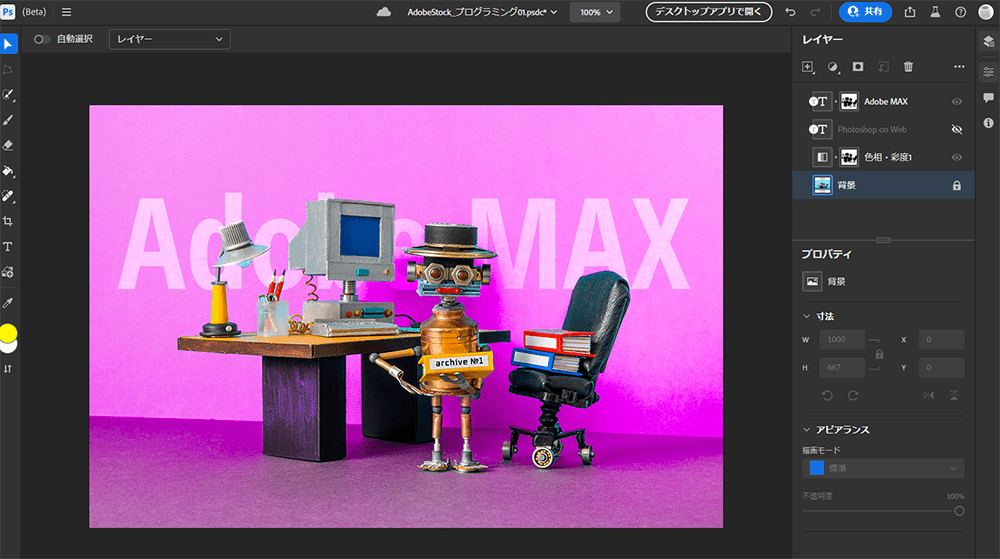Undo the last action
This screenshot has height=559, width=1000.
tap(790, 12)
